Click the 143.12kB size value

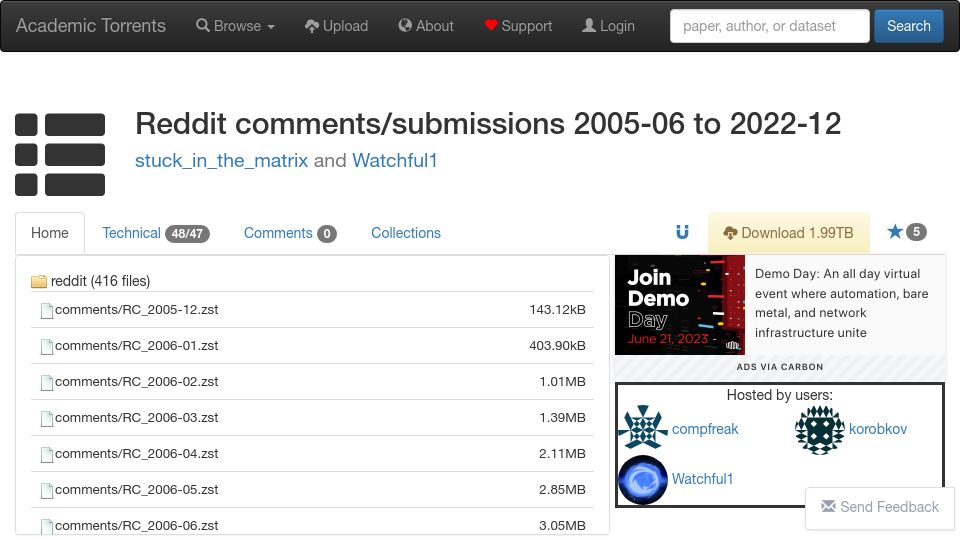click(557, 310)
